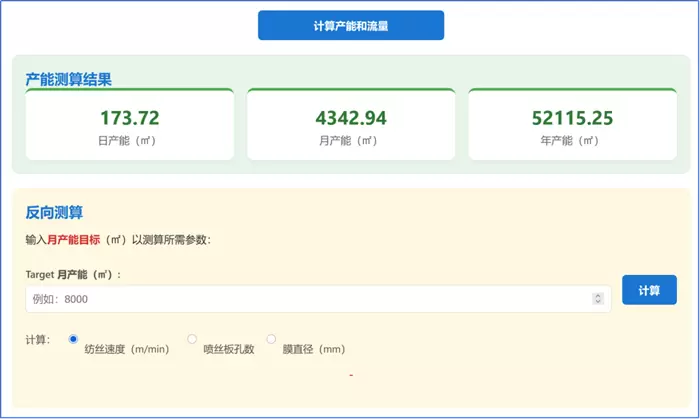Click the red 月产能目标 text
700x419 pixels.
(x=77, y=240)
